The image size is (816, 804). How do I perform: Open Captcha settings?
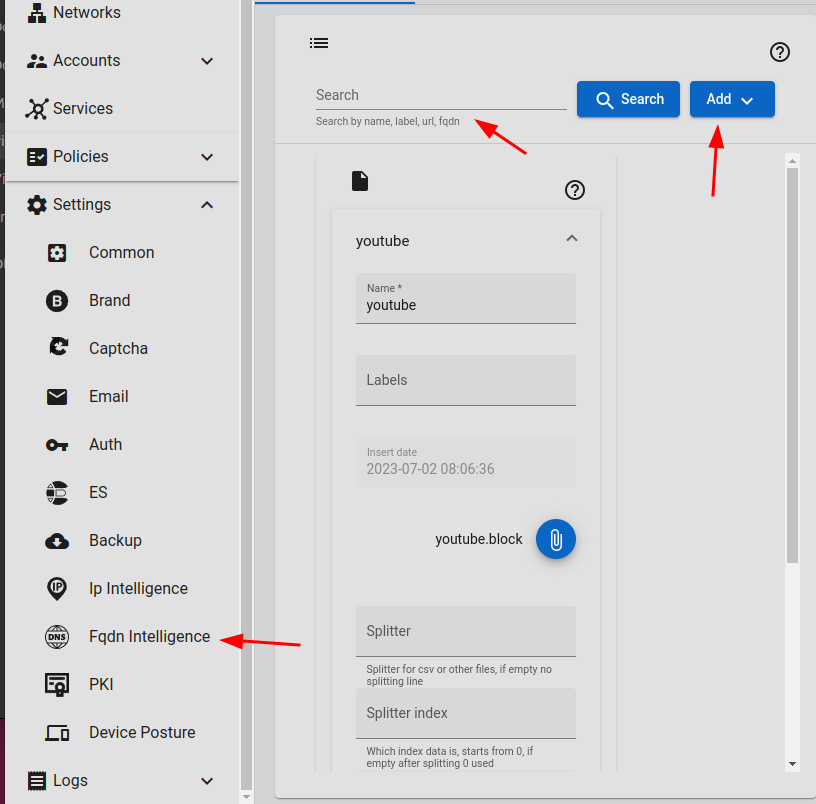[121, 348]
